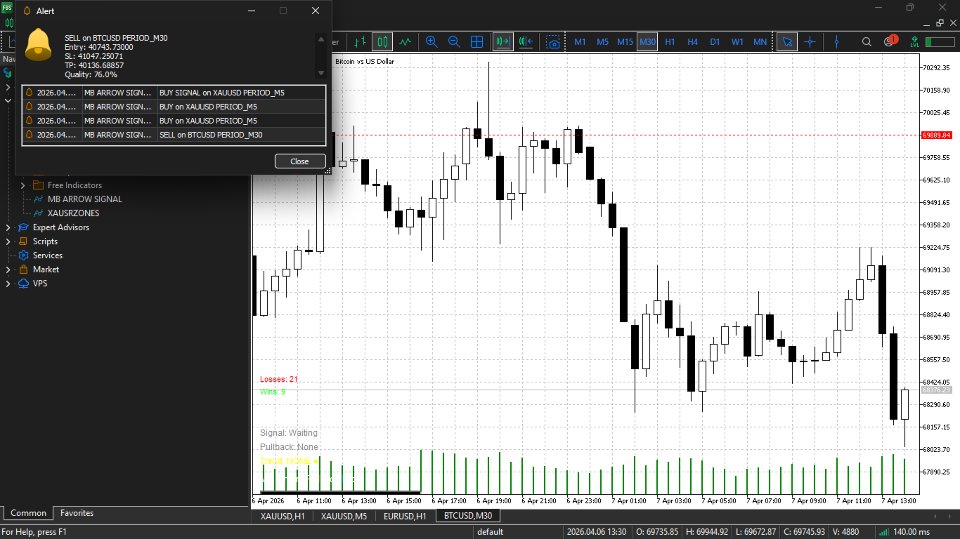This screenshot has height=539, width=960.
Task: Open the BTCUSD,M30 chart tab
Action: 468,516
